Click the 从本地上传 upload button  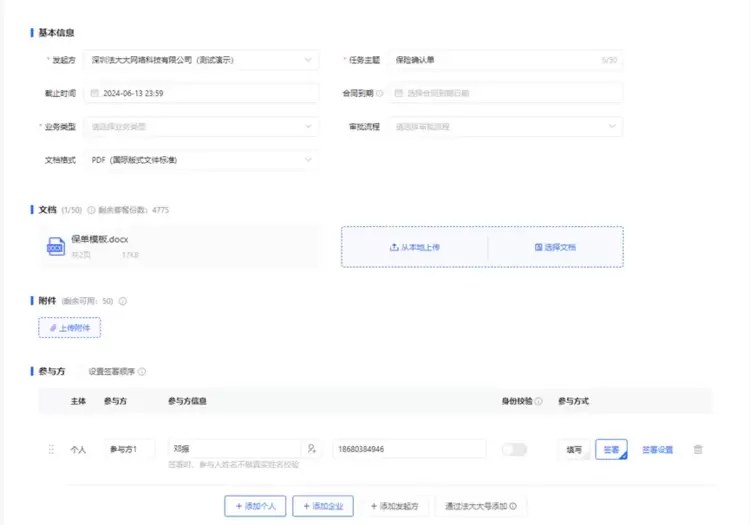(414, 247)
